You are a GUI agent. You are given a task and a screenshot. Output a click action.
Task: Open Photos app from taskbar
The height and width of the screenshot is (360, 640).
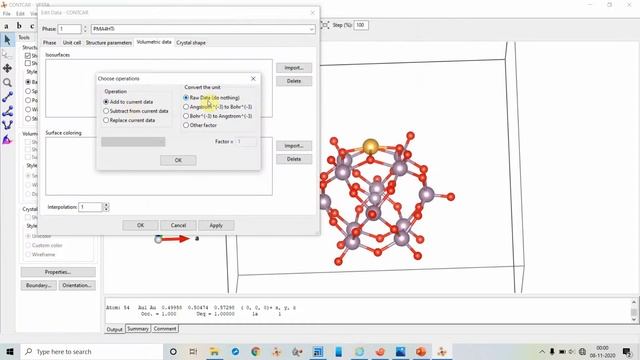click(400, 351)
